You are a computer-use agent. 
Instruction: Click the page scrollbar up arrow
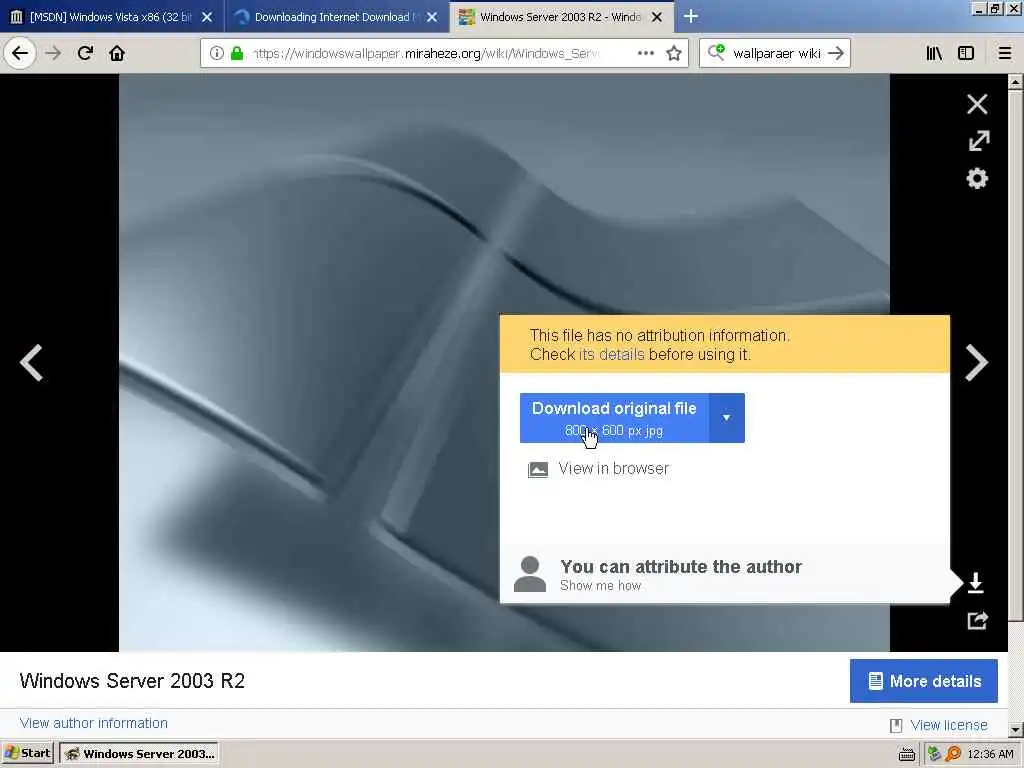coord(1016,82)
